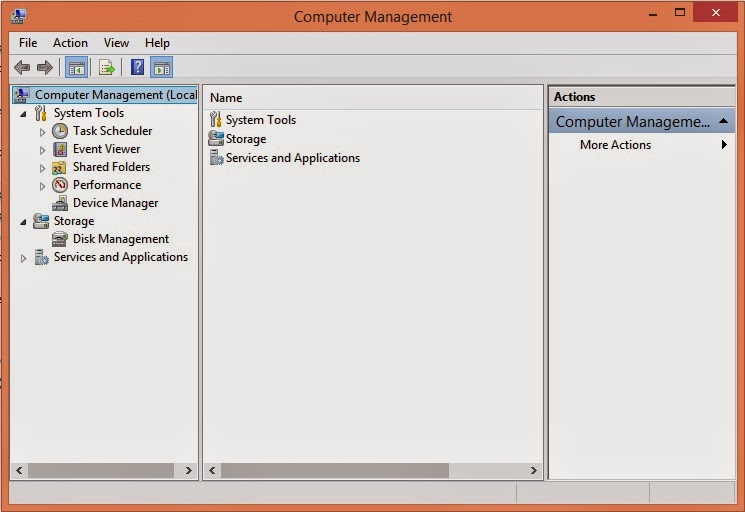The height and width of the screenshot is (512, 745).
Task: Select Computer Management (Local) root node
Action: [116, 95]
